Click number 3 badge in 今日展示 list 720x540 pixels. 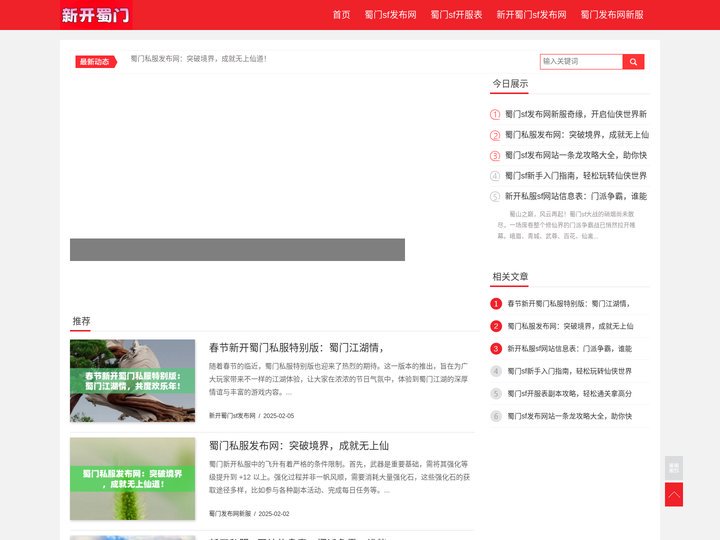pos(495,156)
